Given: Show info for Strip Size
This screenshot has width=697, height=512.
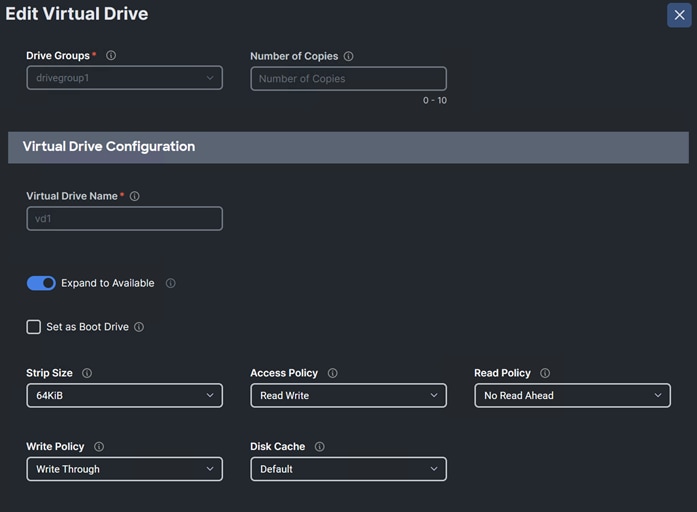Looking at the screenshot, I should click(87, 373).
